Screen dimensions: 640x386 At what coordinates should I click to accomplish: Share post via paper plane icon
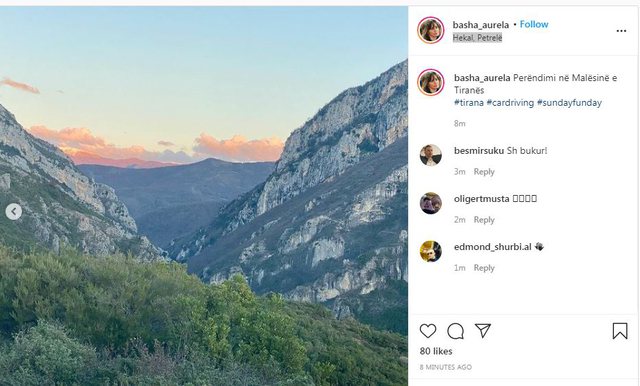click(482, 331)
